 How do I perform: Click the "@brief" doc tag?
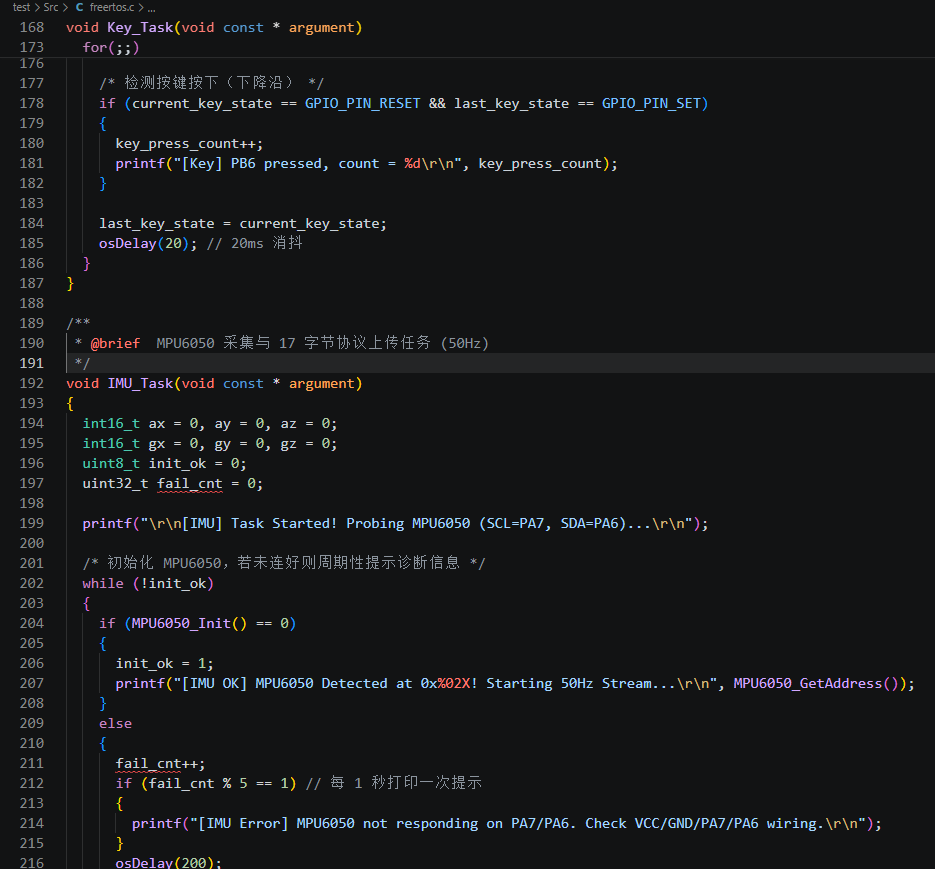pyautogui.click(x=115, y=344)
